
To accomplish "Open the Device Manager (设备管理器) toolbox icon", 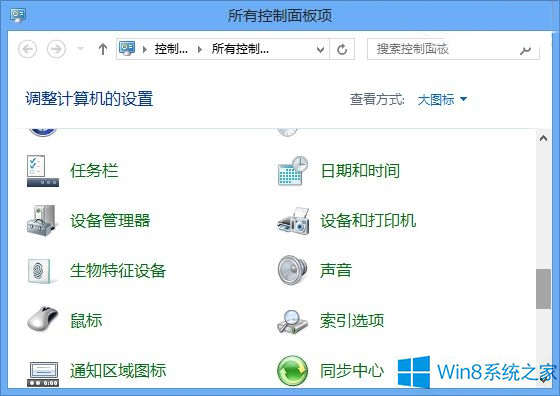I will tap(42, 220).
